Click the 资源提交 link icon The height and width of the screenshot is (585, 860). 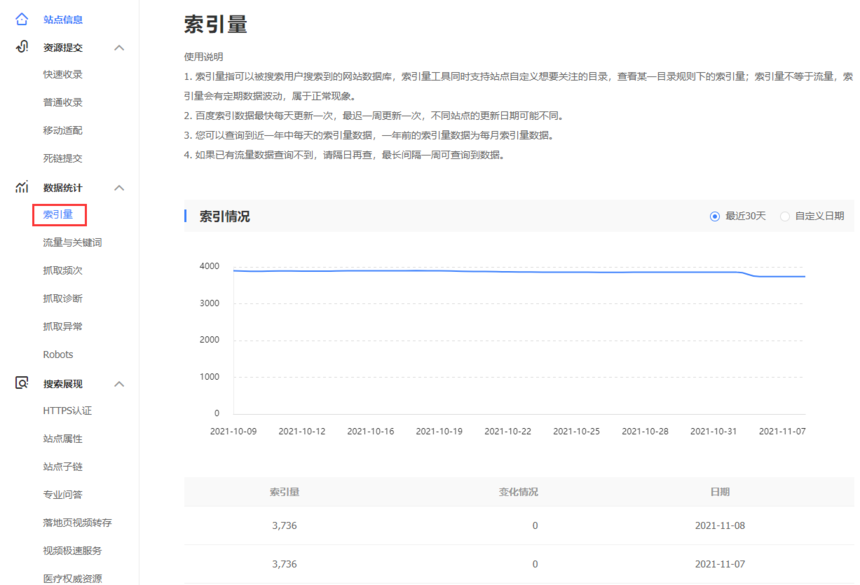click(22, 47)
